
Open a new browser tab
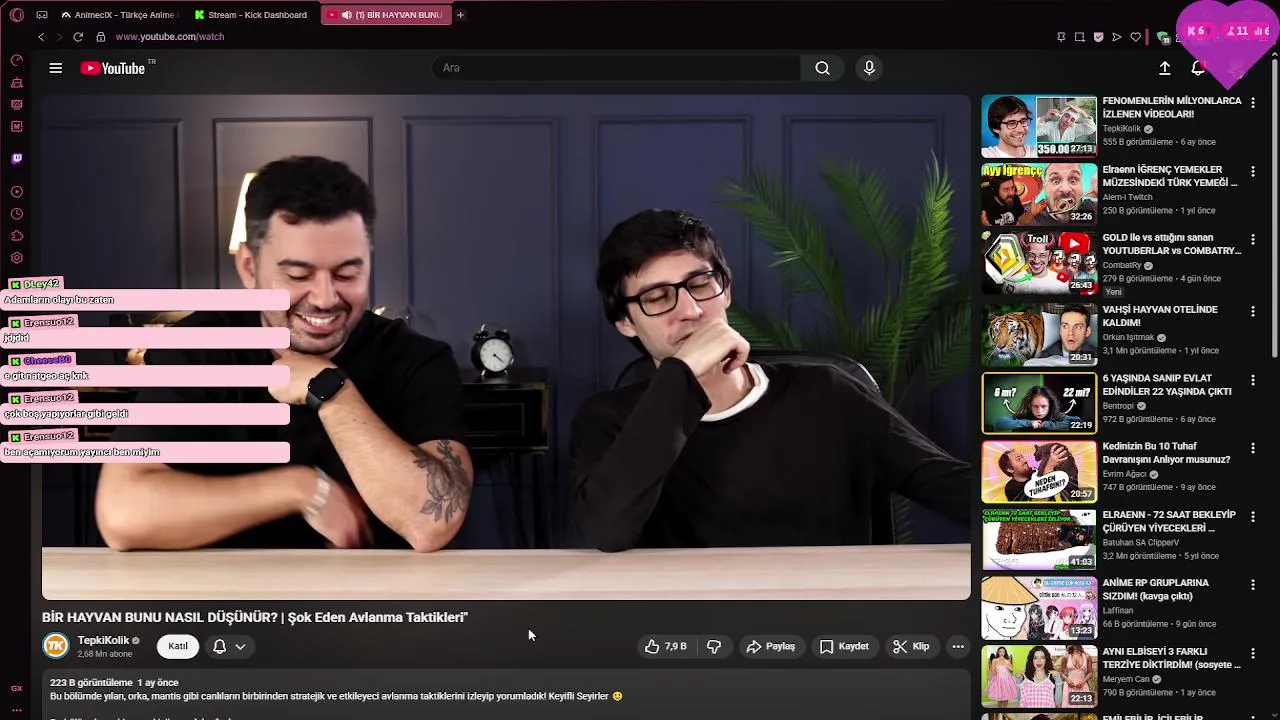pos(460,15)
